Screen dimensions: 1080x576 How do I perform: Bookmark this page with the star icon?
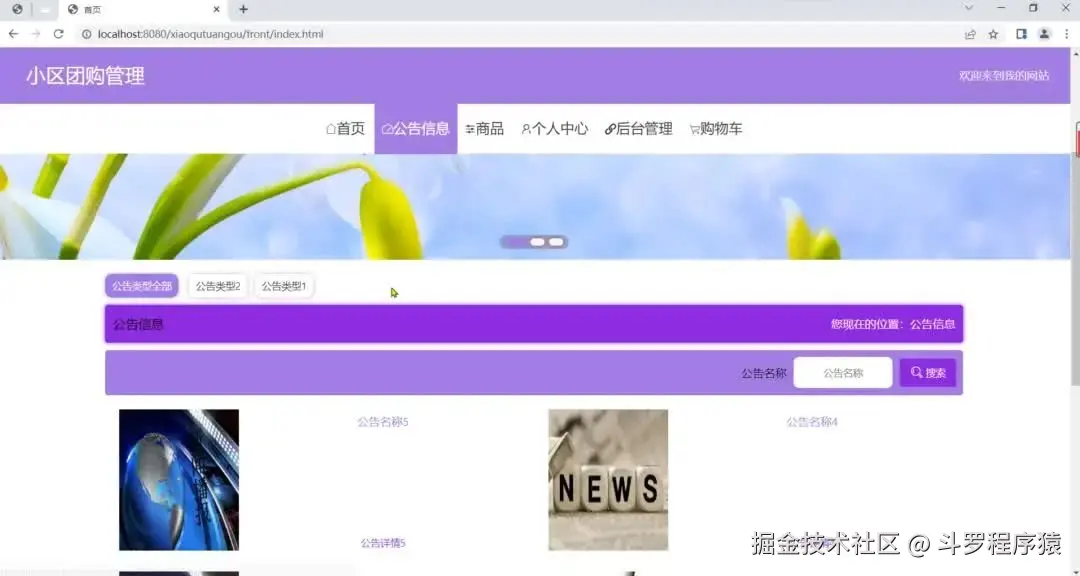pos(993,34)
